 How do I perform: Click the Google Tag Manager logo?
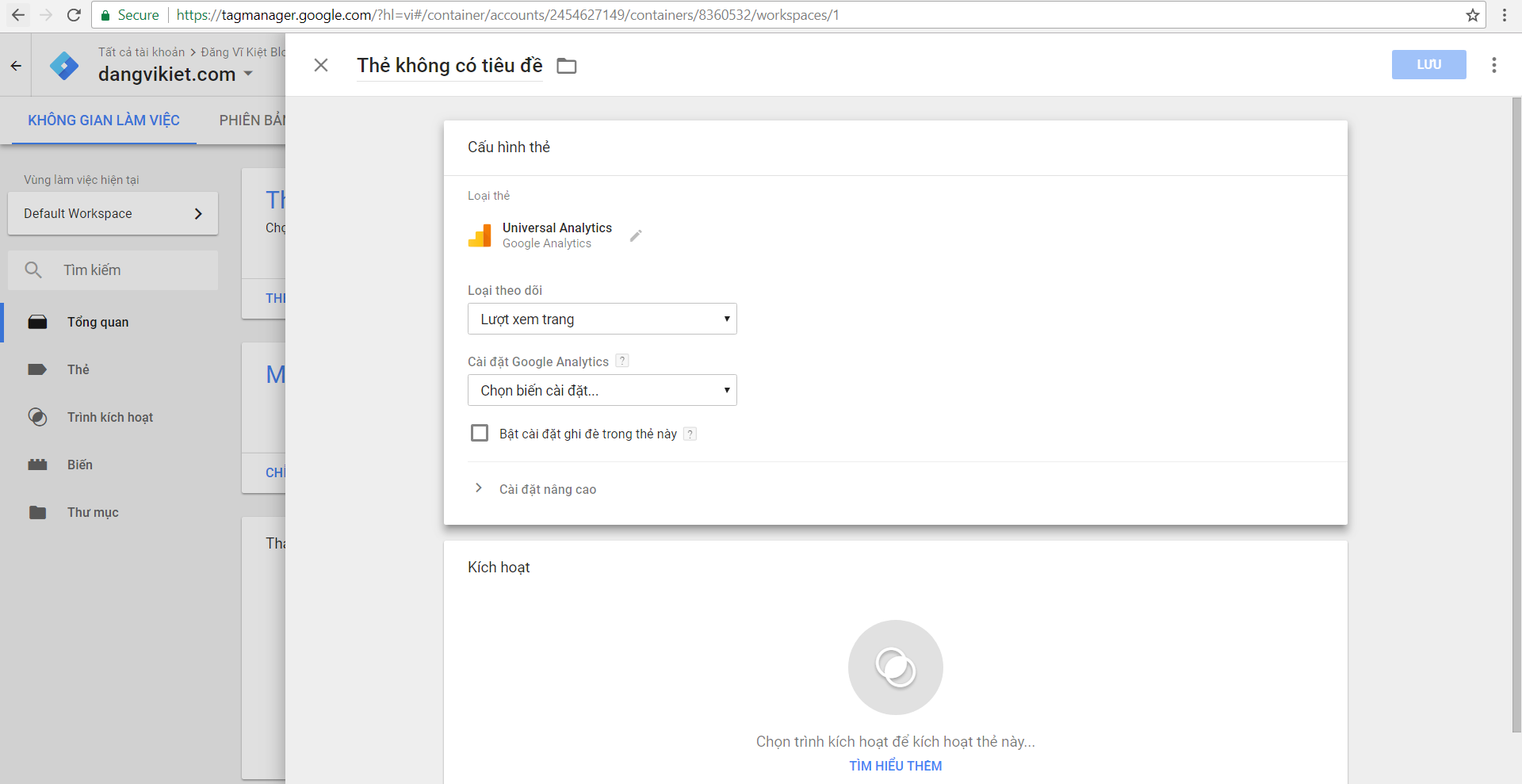pyautogui.click(x=64, y=66)
